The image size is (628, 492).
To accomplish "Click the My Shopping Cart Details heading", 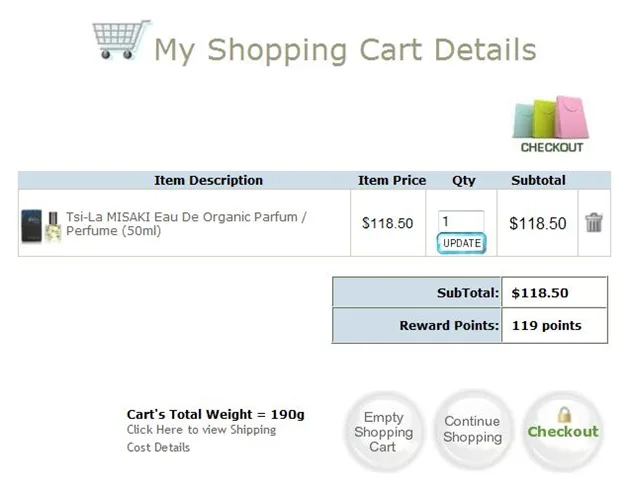I will coord(344,49).
